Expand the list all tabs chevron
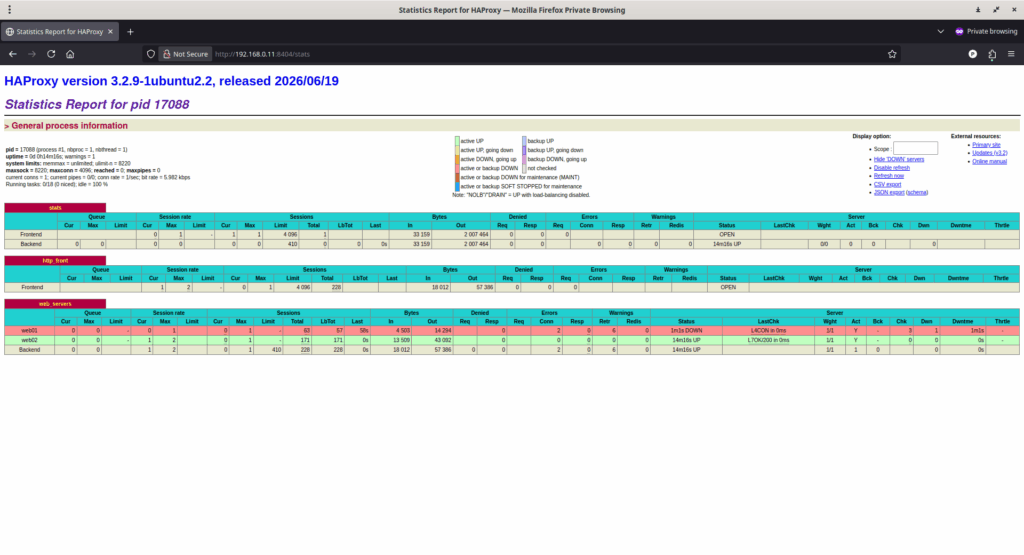 (940, 31)
